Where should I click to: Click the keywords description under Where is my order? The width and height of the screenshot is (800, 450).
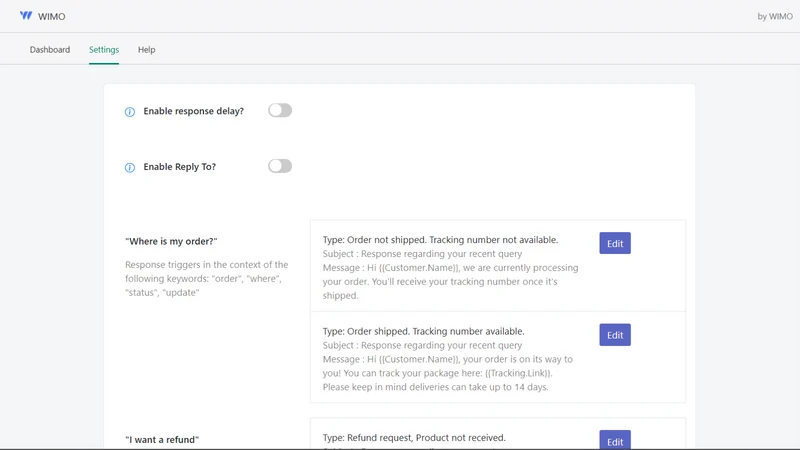(207, 279)
